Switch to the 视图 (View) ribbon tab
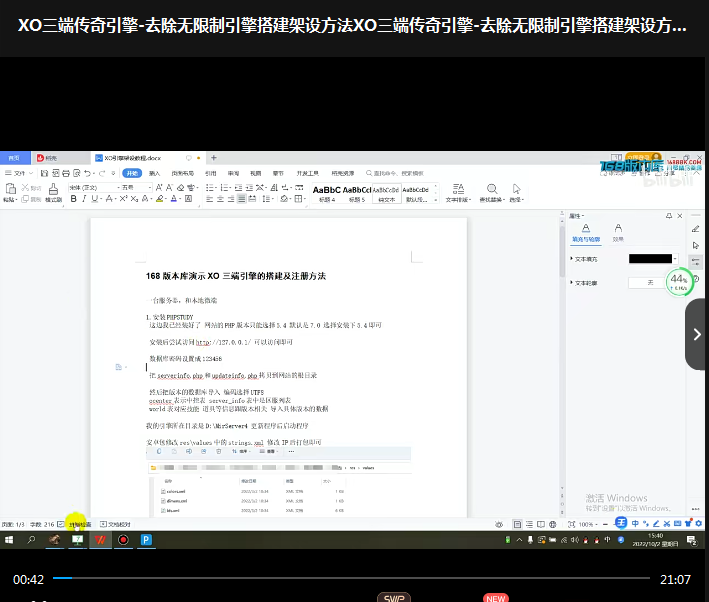Screen dimensions: 709x602 (x=256, y=173)
